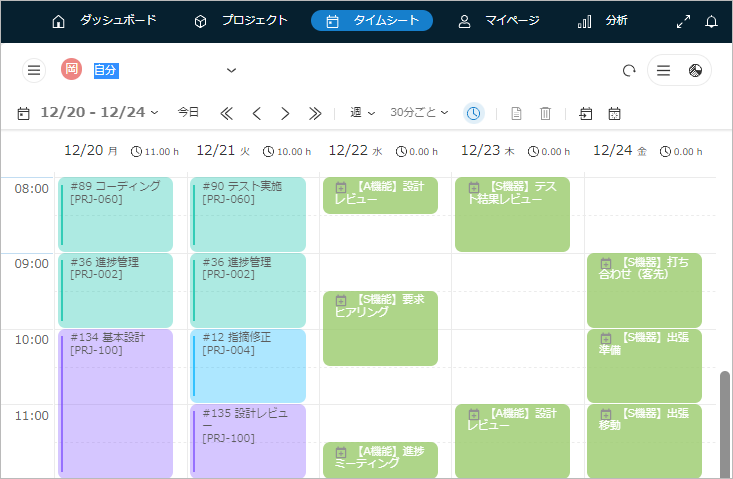The width and height of the screenshot is (733, 479).
Task: Open the ダッシュボード tab
Action: point(104,21)
